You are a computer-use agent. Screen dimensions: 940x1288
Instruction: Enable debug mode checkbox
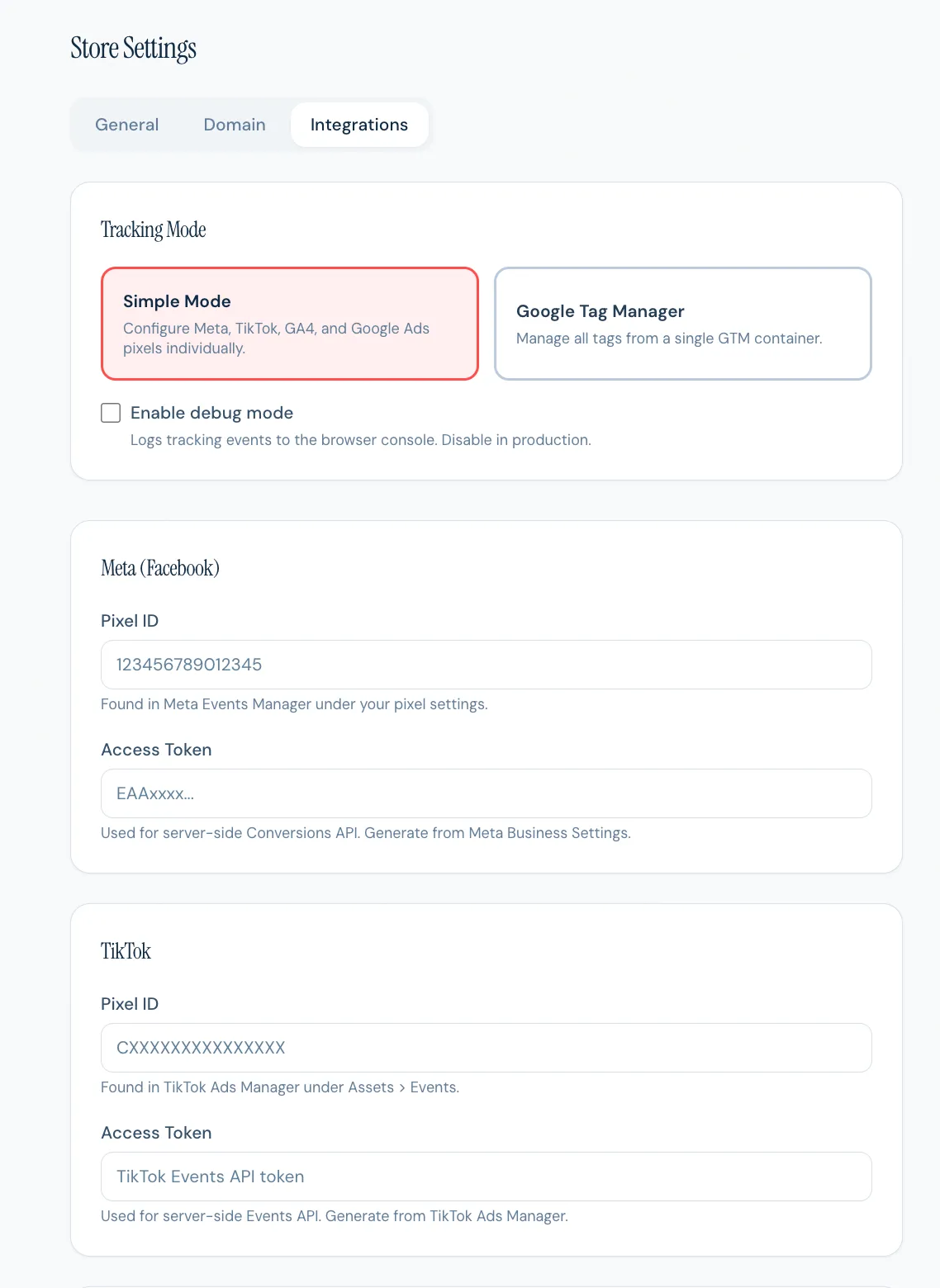click(x=111, y=413)
